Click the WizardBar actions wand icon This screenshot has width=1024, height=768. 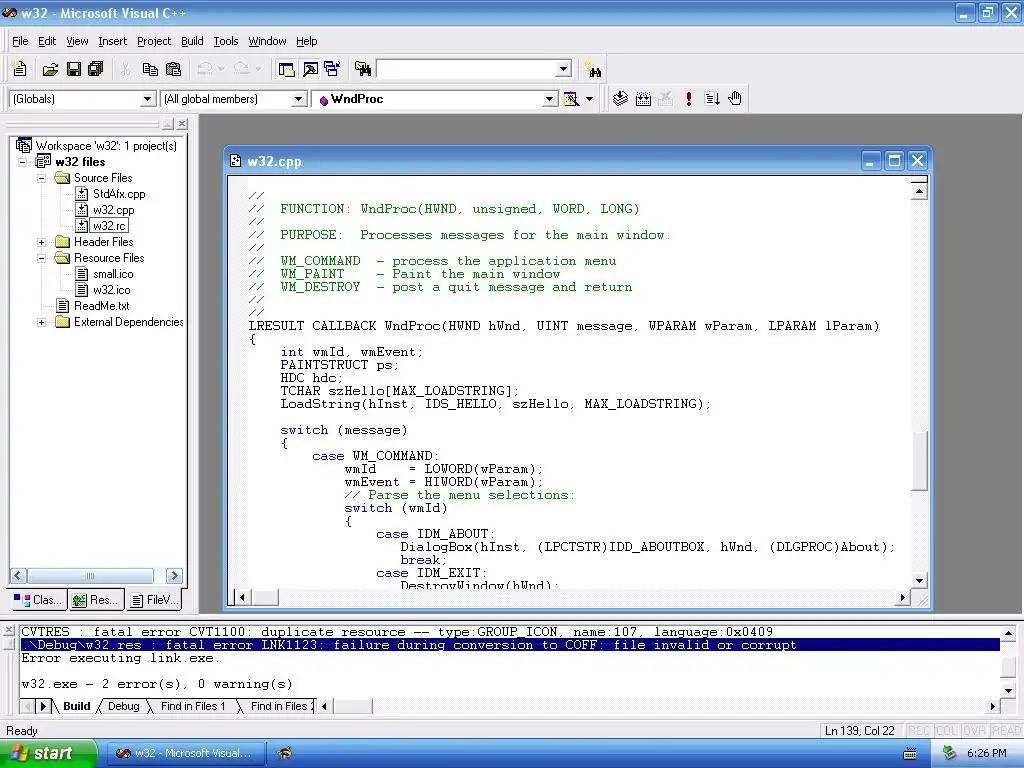(571, 99)
